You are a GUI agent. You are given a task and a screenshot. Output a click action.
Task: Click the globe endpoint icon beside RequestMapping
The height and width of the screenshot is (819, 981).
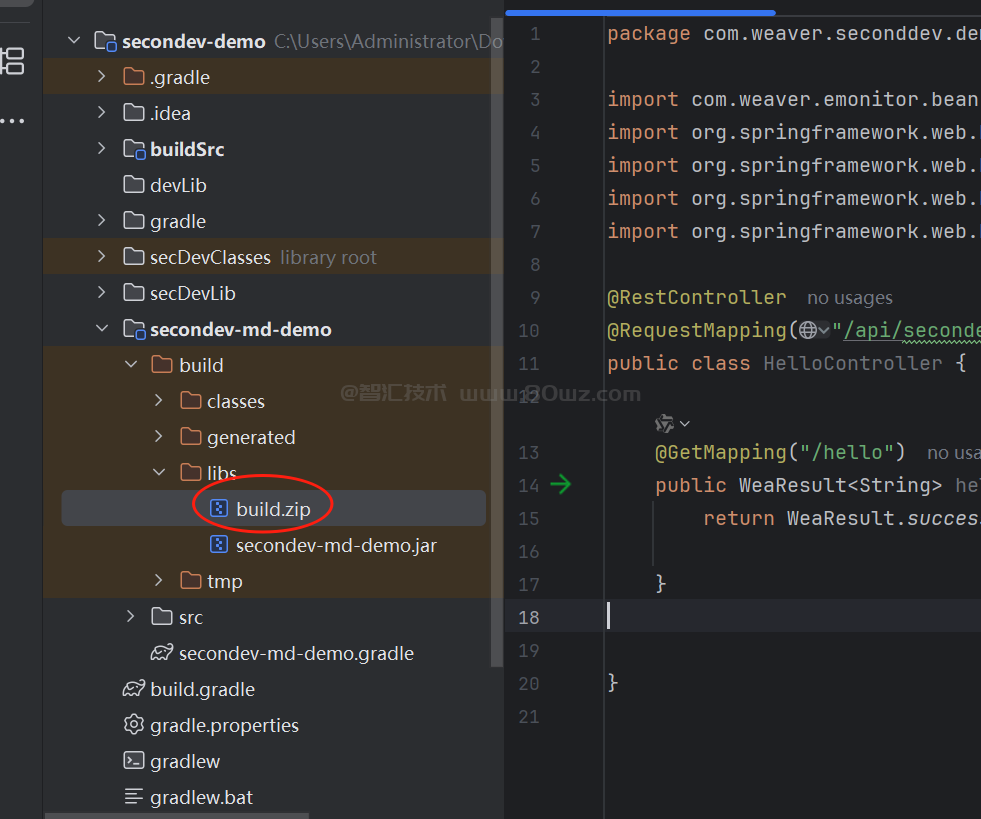click(x=808, y=330)
